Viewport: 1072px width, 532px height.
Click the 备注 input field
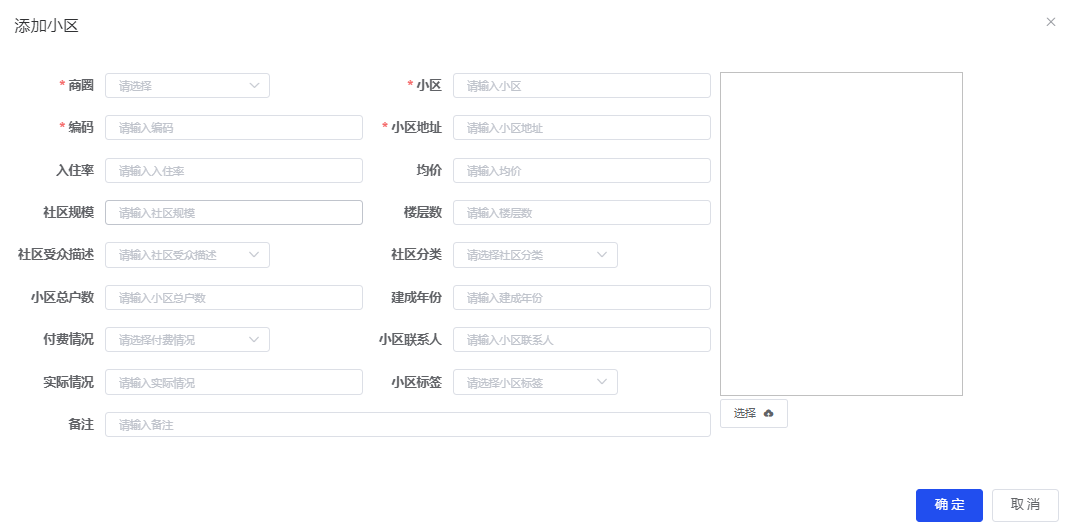click(407, 425)
